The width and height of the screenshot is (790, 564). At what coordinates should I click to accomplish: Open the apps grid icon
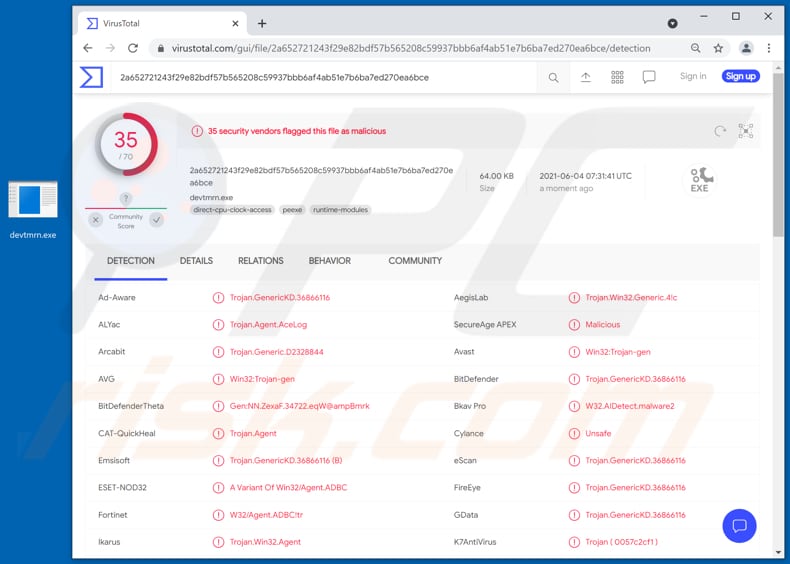617,77
